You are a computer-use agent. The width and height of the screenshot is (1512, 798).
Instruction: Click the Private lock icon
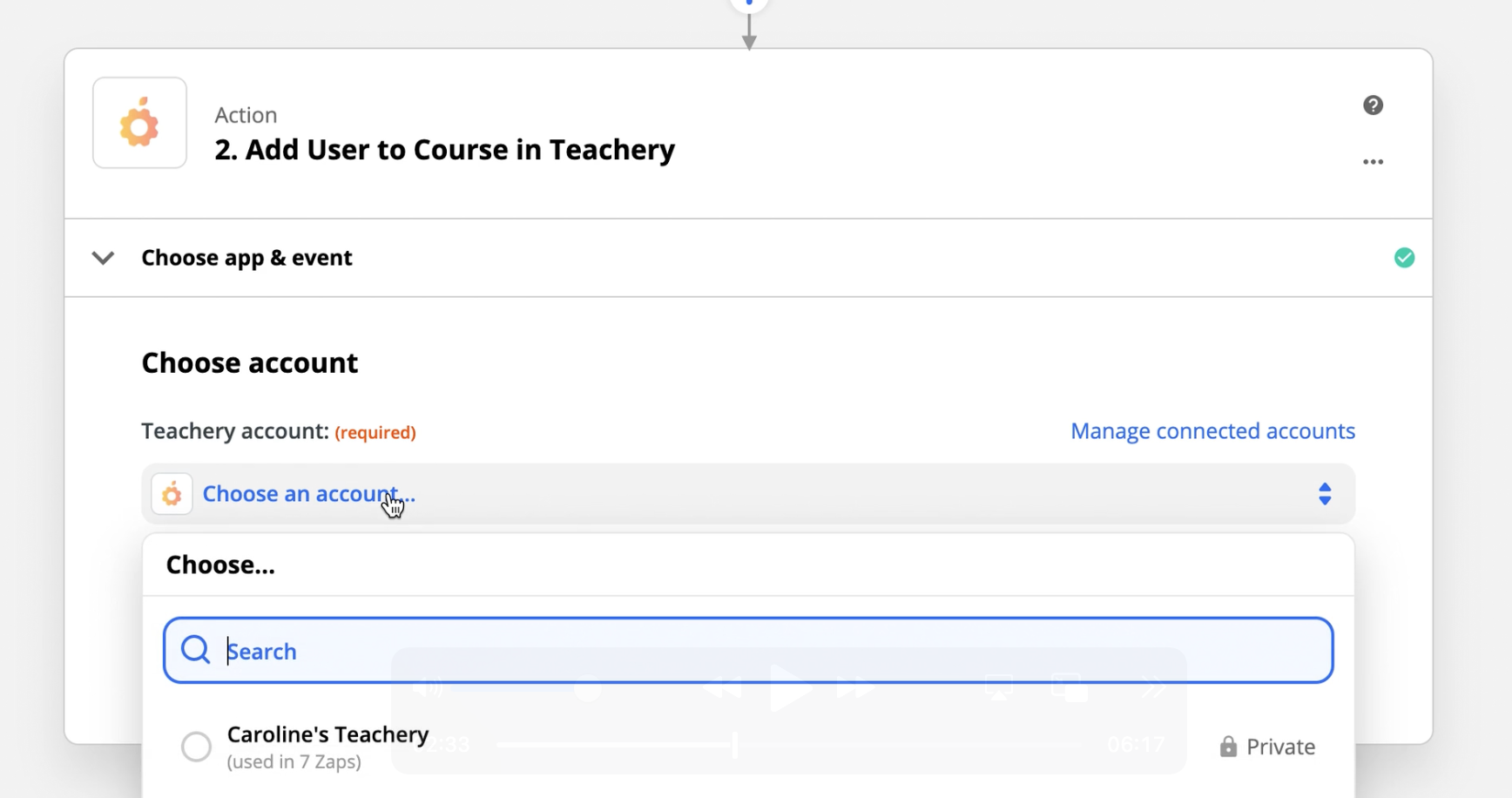1228,747
